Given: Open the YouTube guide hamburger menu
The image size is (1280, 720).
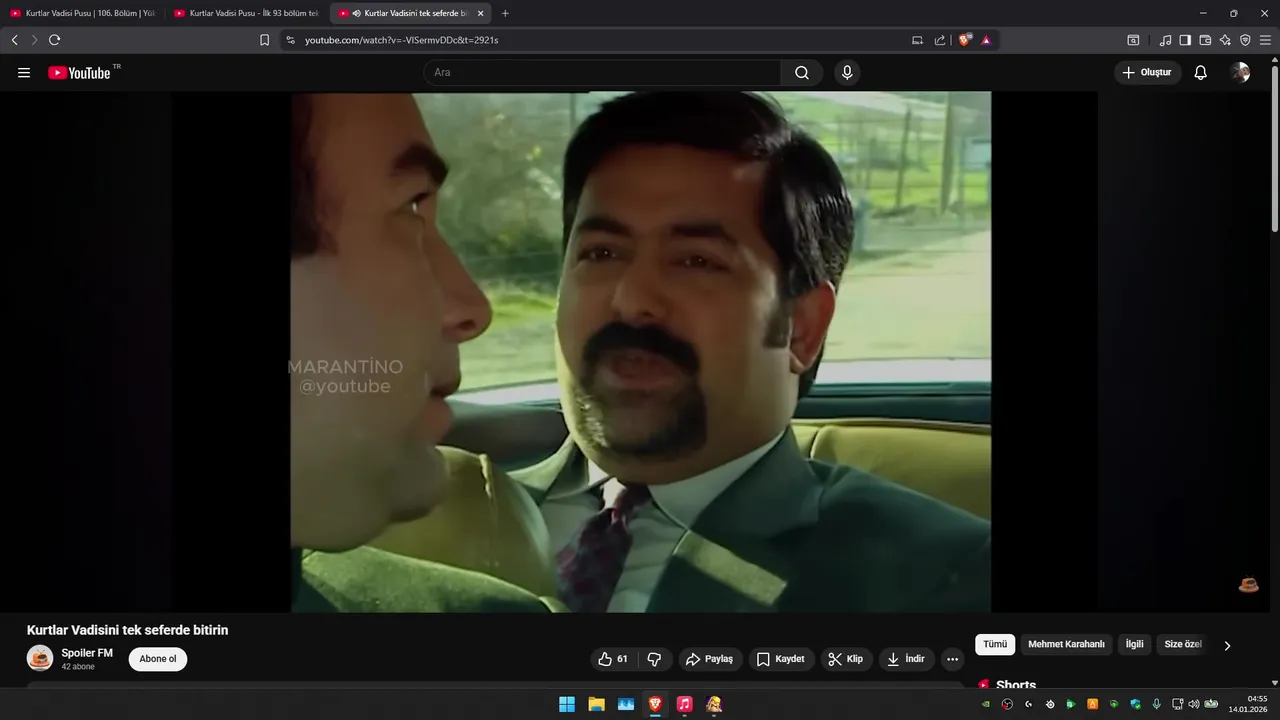Looking at the screenshot, I should click(x=24, y=73).
